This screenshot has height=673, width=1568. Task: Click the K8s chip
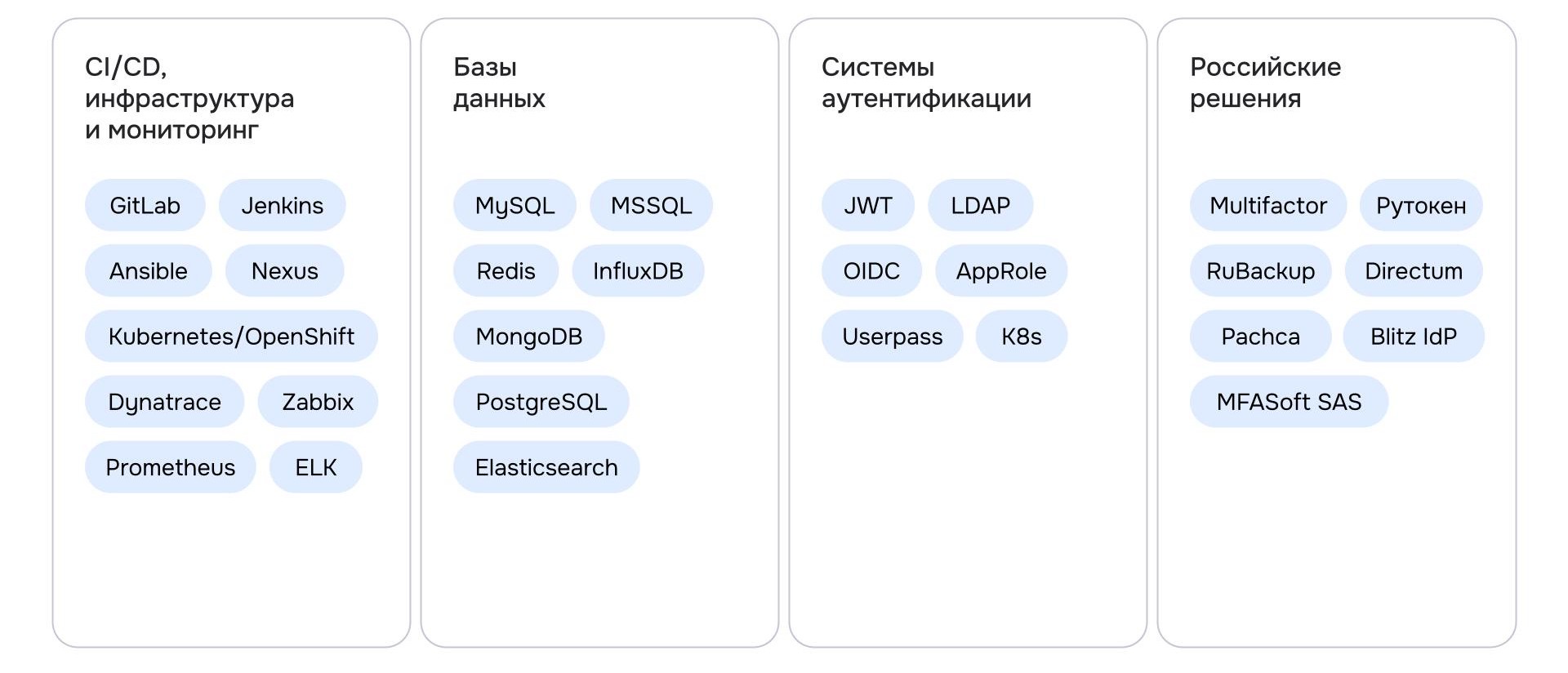click(x=1021, y=336)
